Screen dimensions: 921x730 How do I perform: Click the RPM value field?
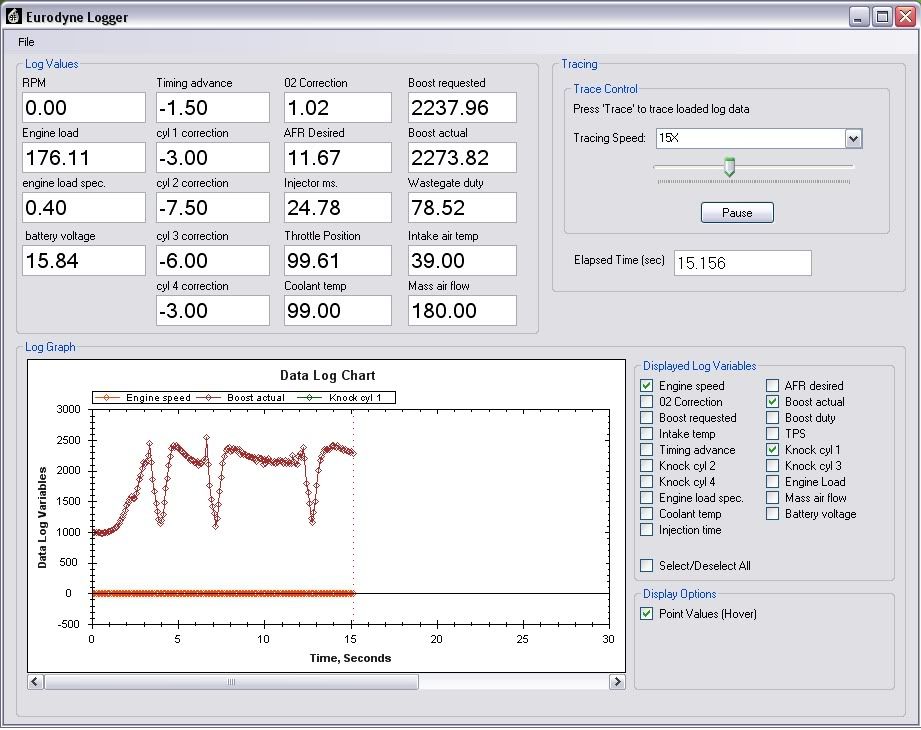click(x=83, y=108)
